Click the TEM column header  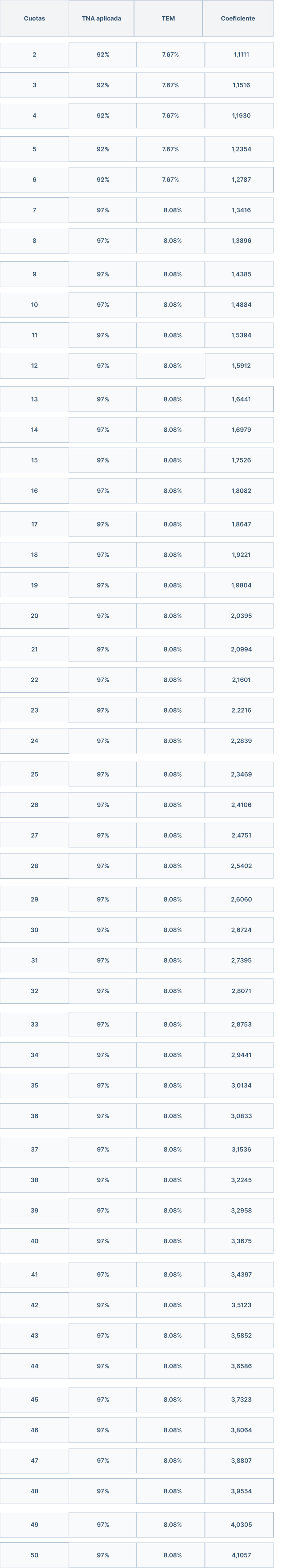[x=168, y=19]
